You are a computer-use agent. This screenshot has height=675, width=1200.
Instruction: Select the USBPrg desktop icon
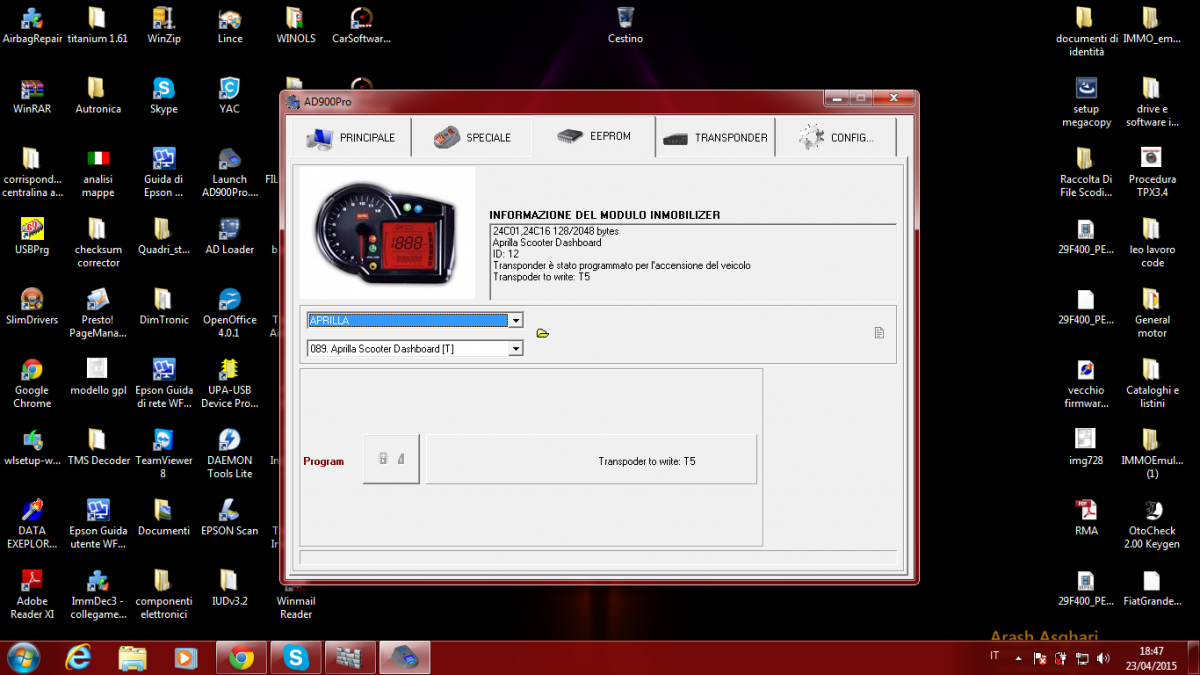coord(32,236)
